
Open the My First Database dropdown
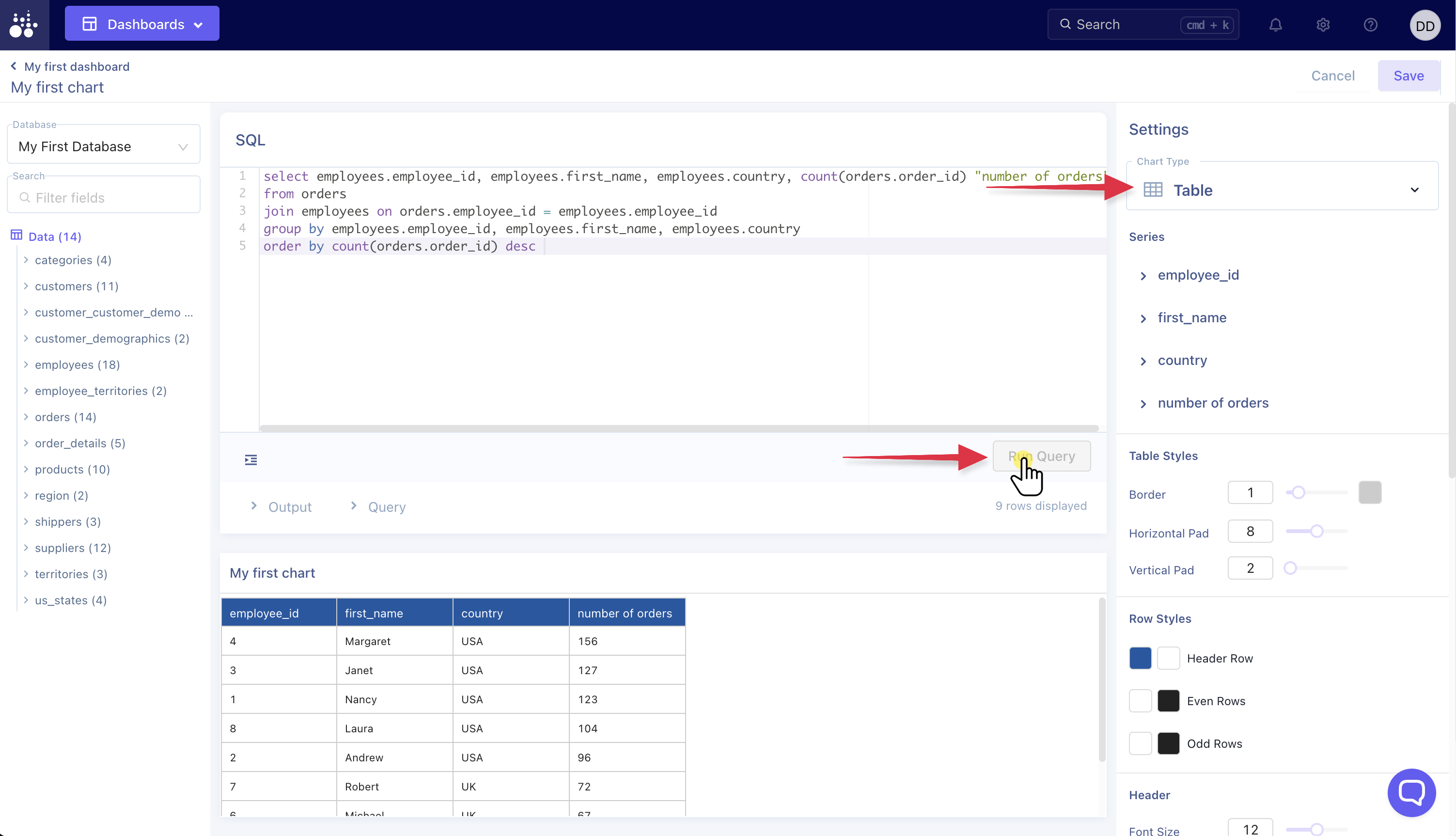click(103, 146)
